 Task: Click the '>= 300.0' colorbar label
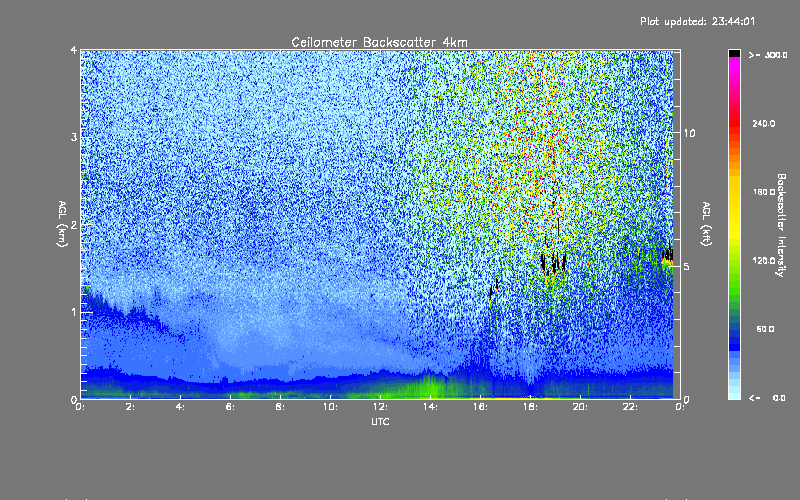[x=768, y=55]
